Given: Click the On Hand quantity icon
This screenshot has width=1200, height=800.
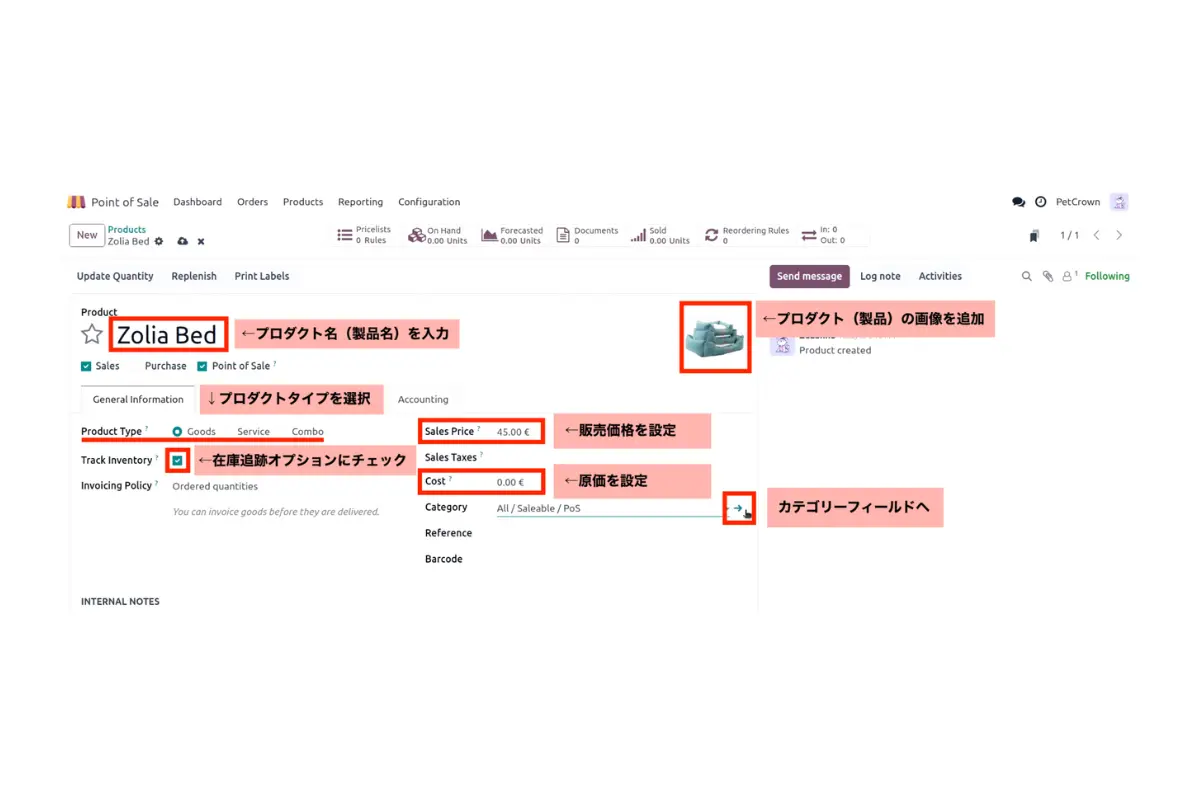Looking at the screenshot, I should [416, 235].
